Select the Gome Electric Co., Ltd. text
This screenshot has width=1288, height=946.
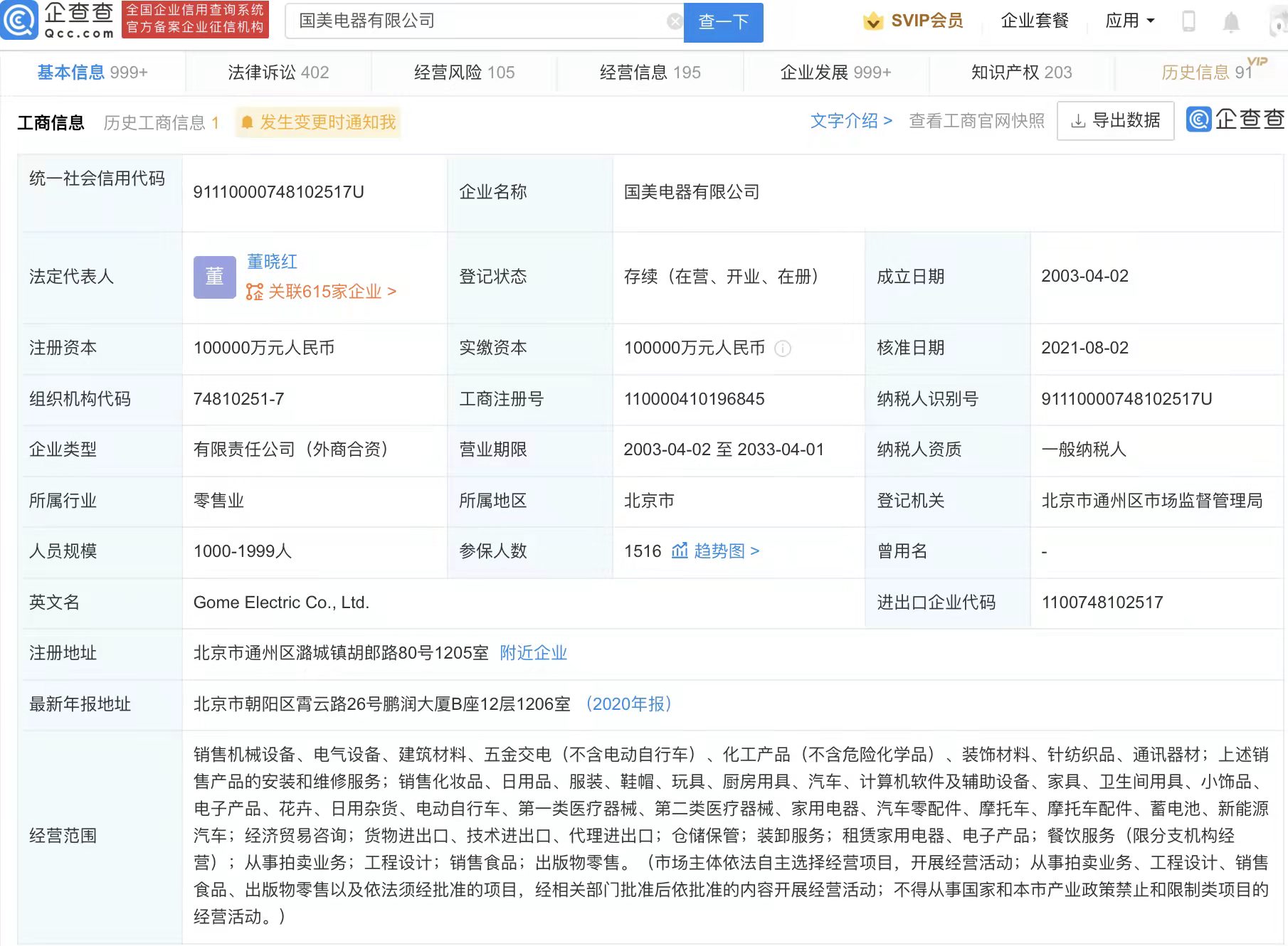281,602
